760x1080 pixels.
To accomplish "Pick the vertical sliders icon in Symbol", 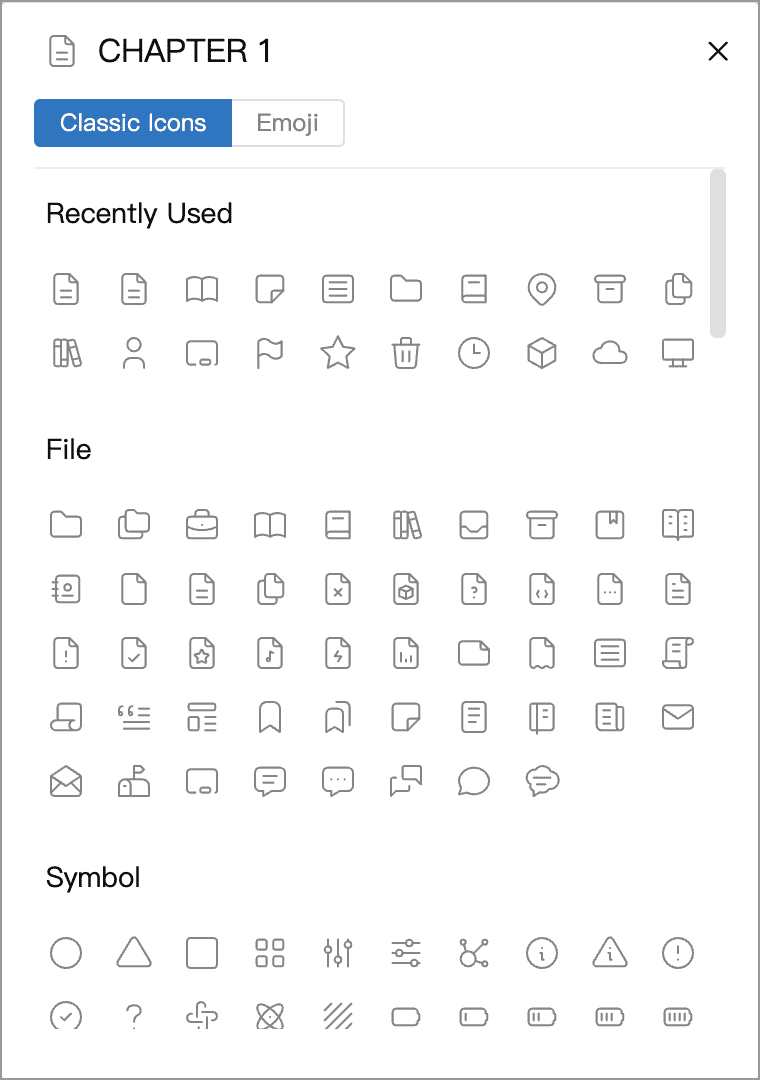I will [x=338, y=953].
